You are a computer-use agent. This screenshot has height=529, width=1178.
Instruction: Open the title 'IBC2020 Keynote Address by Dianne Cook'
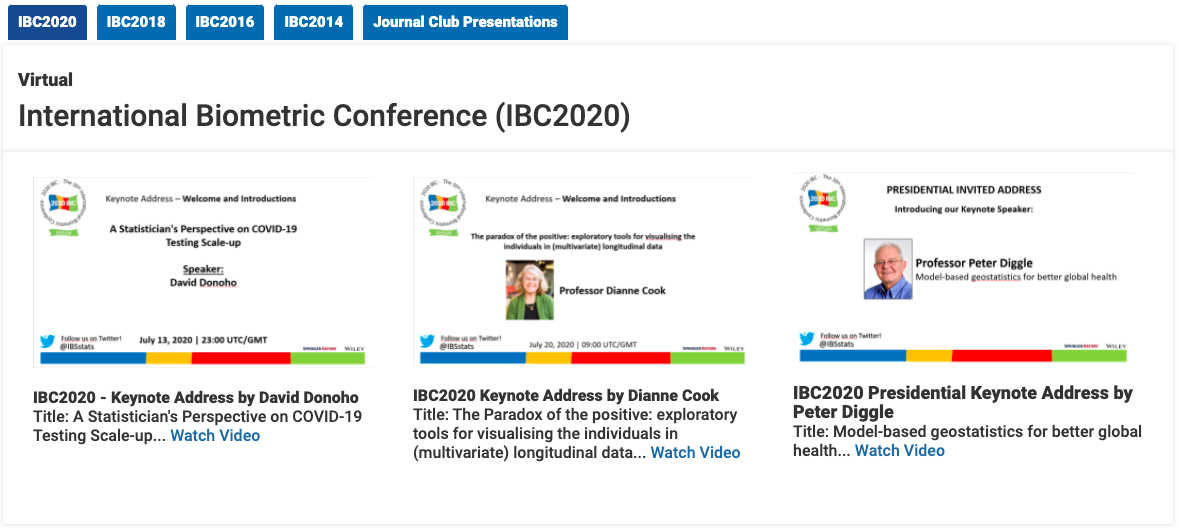point(566,395)
